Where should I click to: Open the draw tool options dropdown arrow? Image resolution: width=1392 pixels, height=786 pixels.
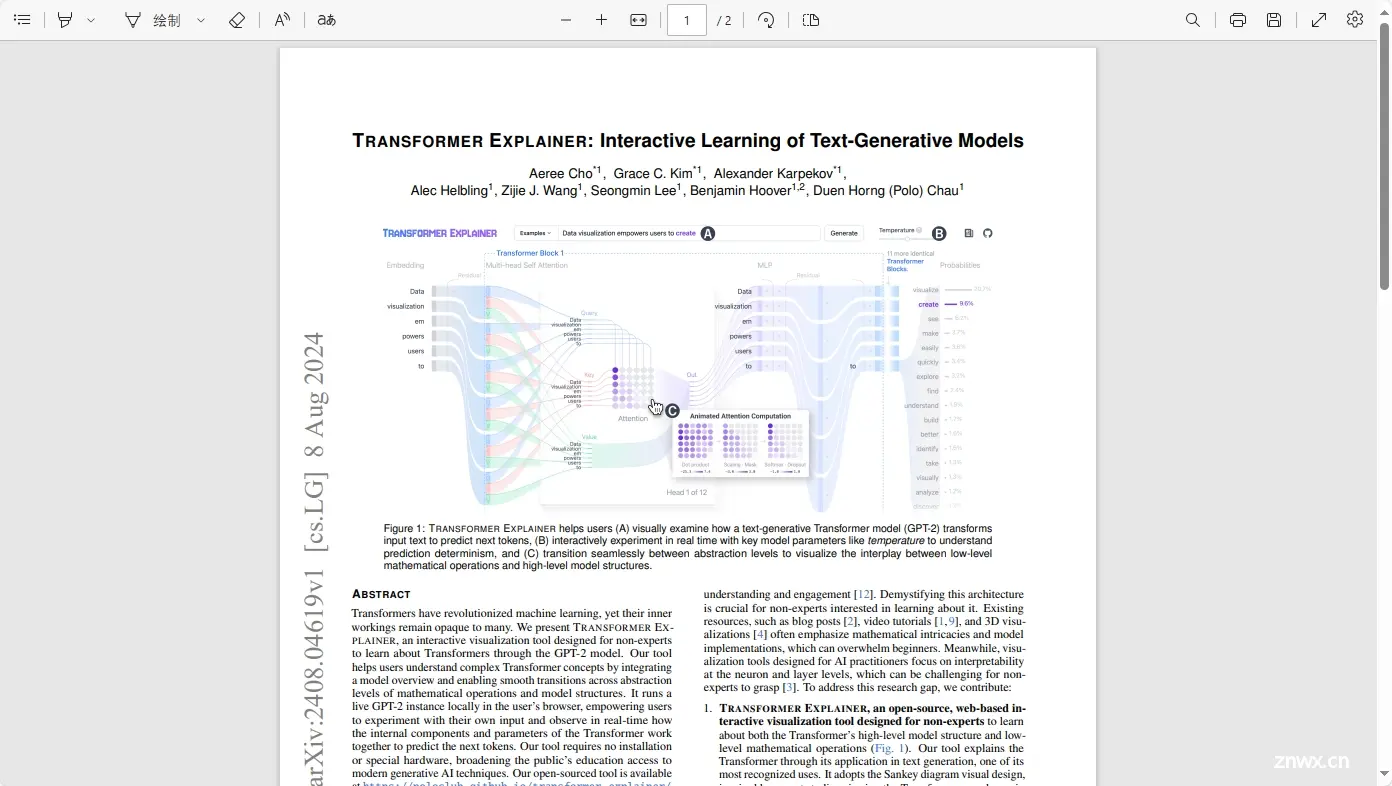pos(201,20)
